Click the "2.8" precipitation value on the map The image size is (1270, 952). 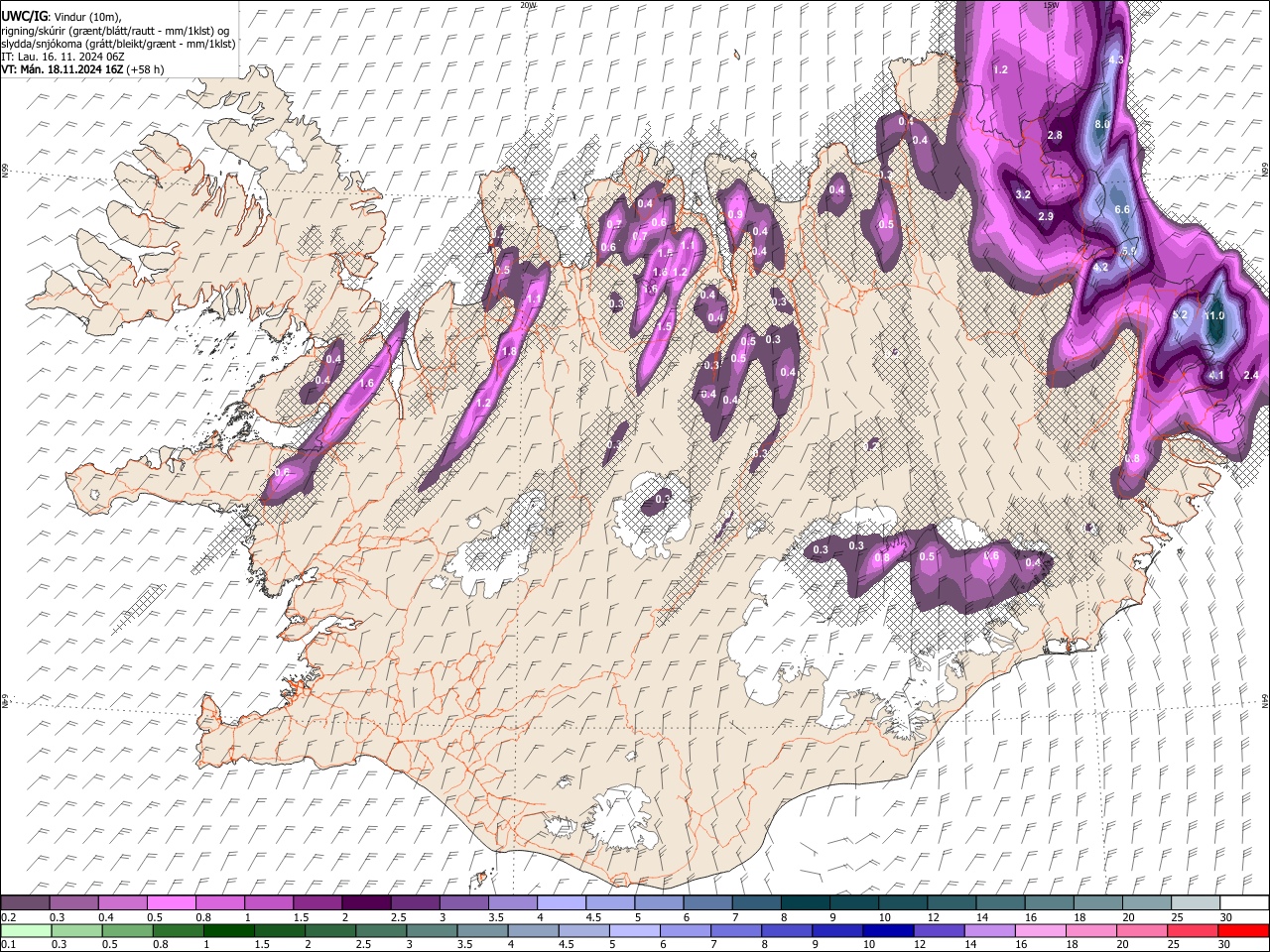(1055, 136)
